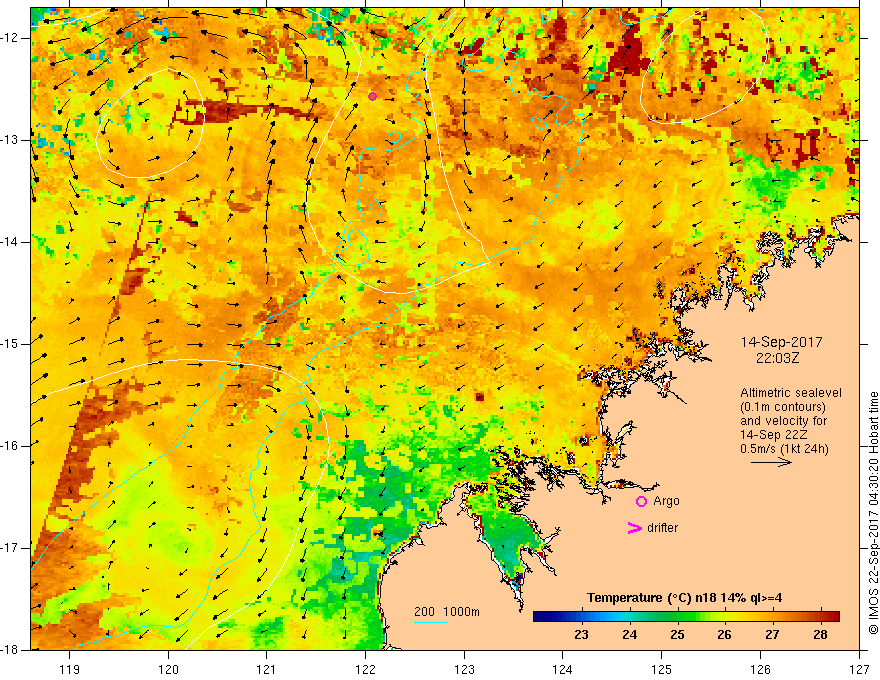The image size is (880, 680).
Task: Click the 'Altimetric sealevel' caption text
Action: (x=791, y=393)
